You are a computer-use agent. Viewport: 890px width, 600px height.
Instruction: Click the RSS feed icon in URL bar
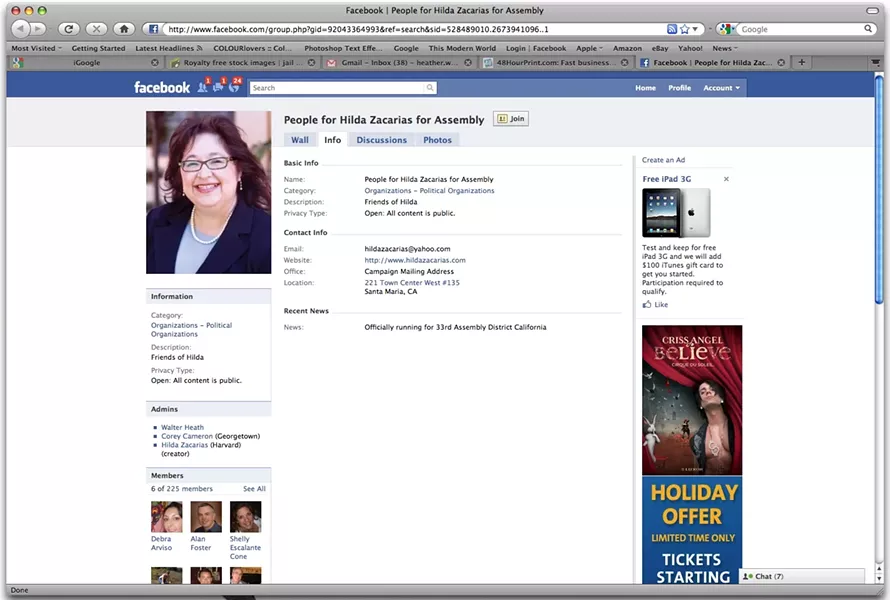671,29
